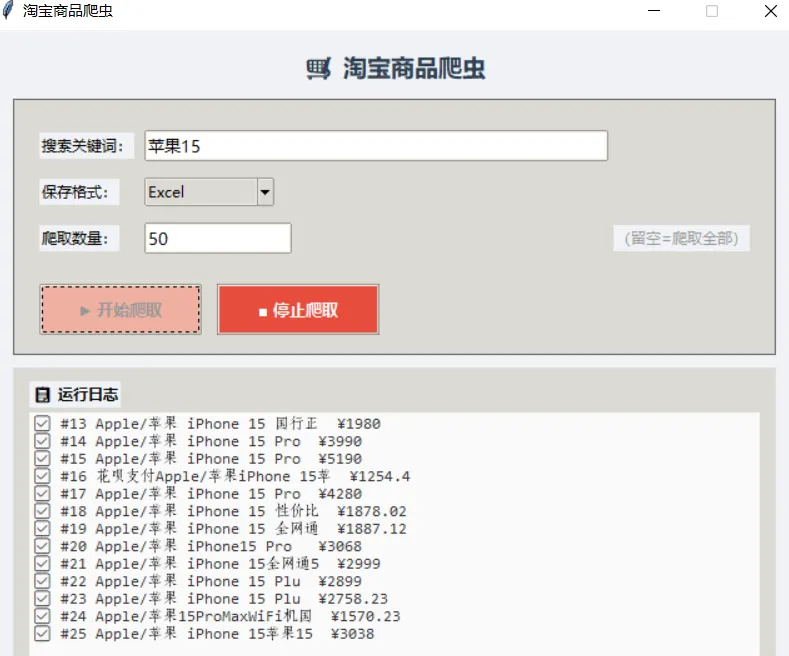789x656 pixels.
Task: Click the 搜索关键词 input field containing 苹果15
Action: coord(376,146)
